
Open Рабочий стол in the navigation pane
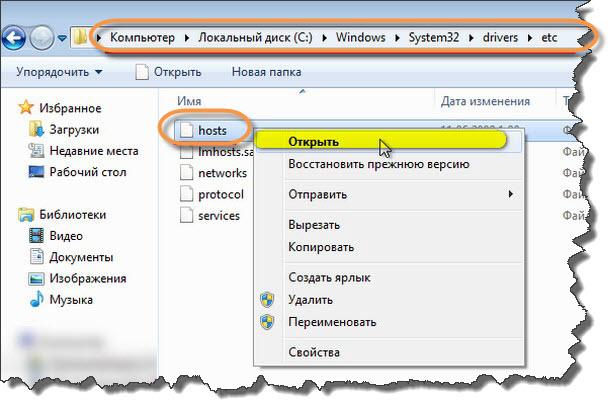[x=88, y=172]
